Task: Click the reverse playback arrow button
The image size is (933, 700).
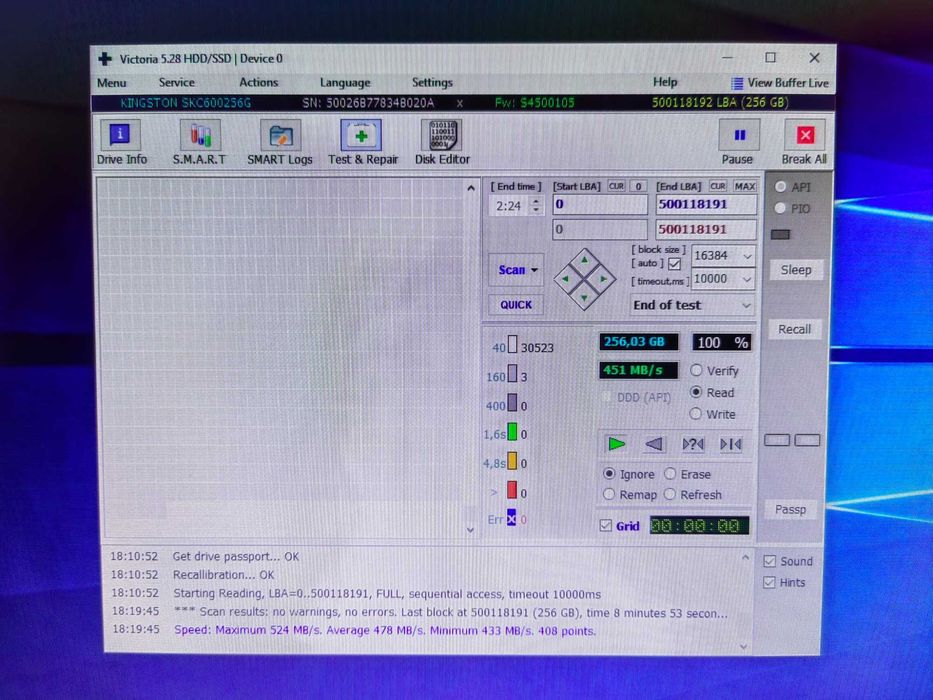Action: (654, 444)
